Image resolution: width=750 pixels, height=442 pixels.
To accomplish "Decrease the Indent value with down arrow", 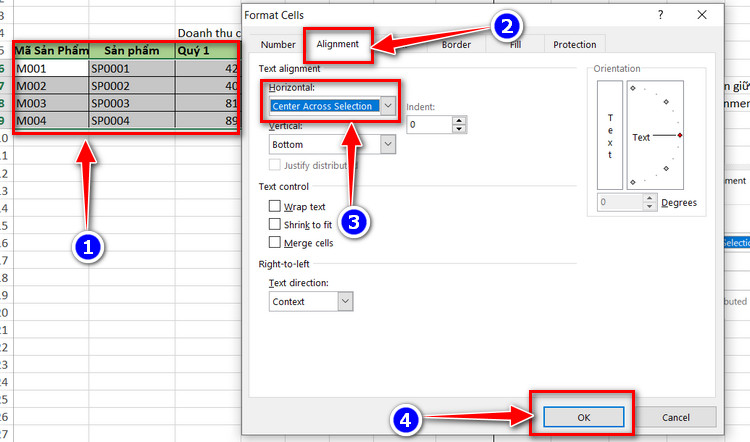I will click(459, 129).
